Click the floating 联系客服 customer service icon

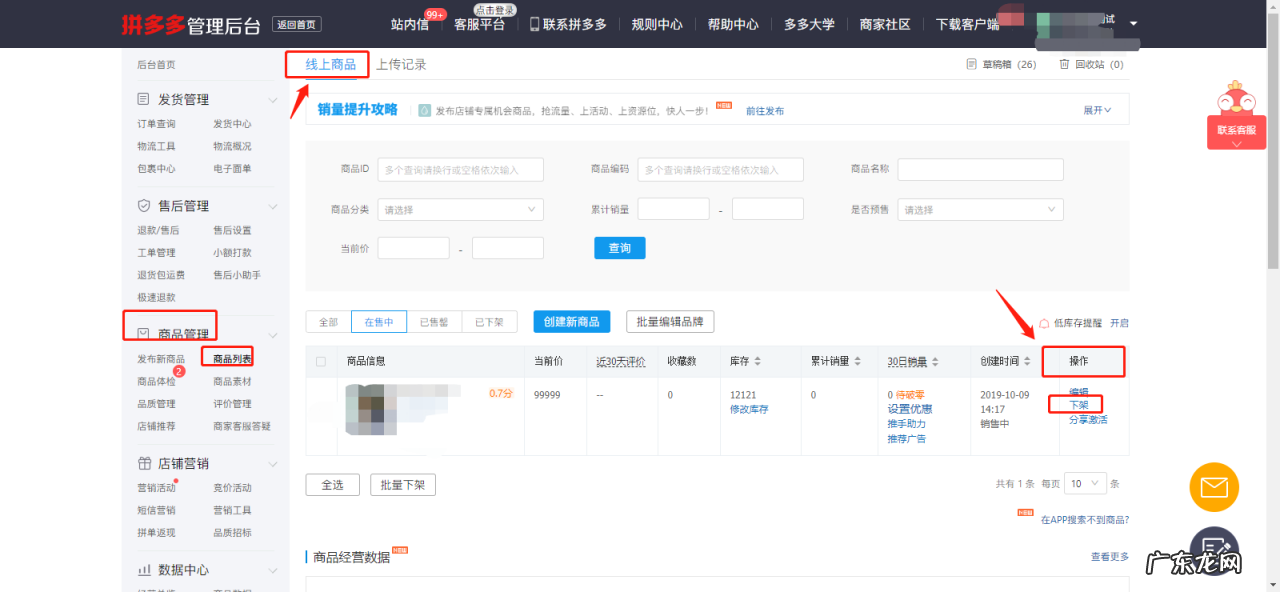[x=1236, y=131]
